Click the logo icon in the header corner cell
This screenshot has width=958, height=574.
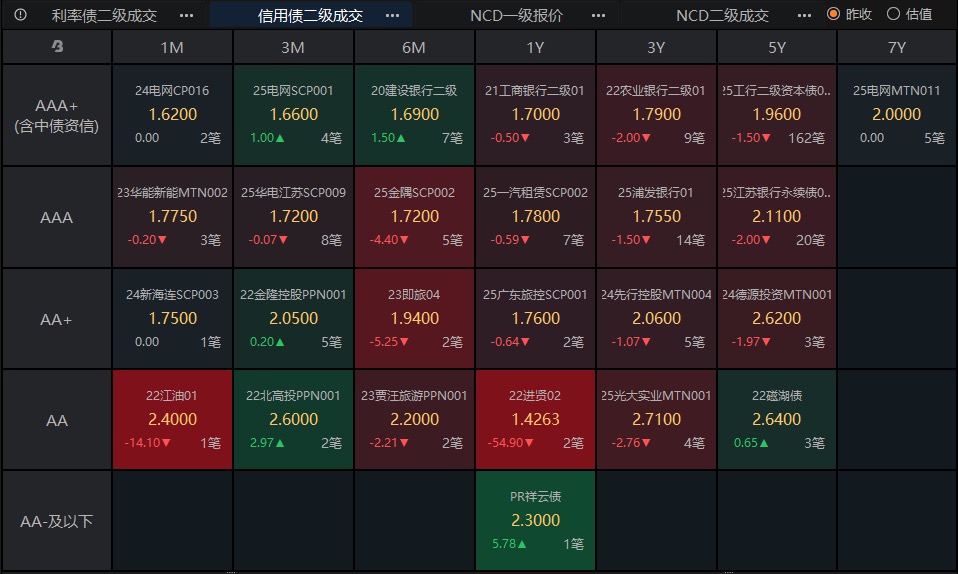57,46
